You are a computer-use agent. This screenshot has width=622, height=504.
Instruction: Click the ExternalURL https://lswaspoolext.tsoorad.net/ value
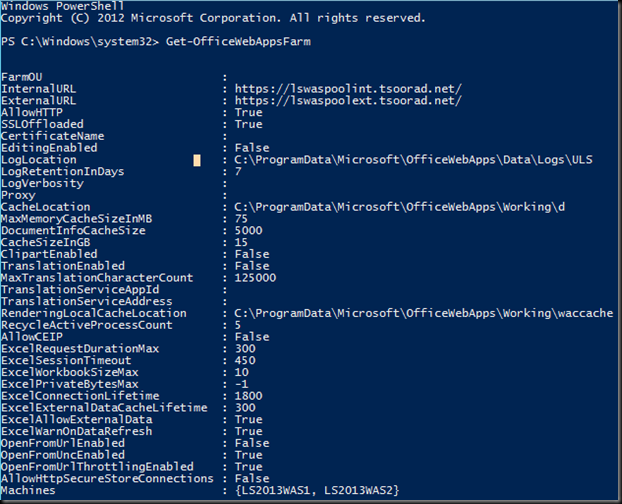click(348, 100)
